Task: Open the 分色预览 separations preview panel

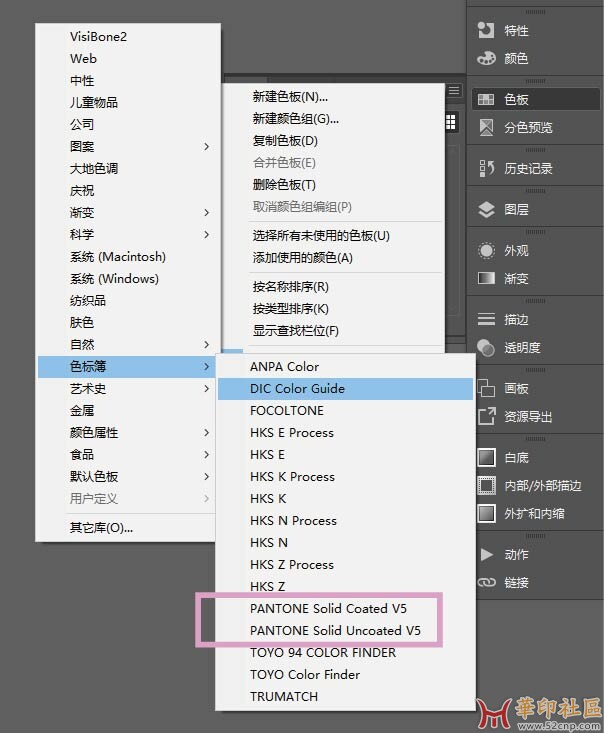Action: pos(487,128)
